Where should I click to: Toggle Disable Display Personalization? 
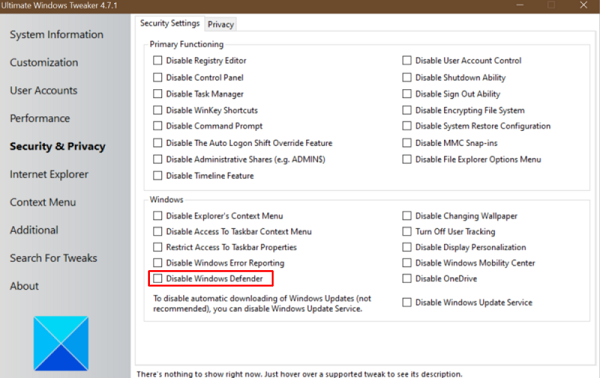pos(407,247)
